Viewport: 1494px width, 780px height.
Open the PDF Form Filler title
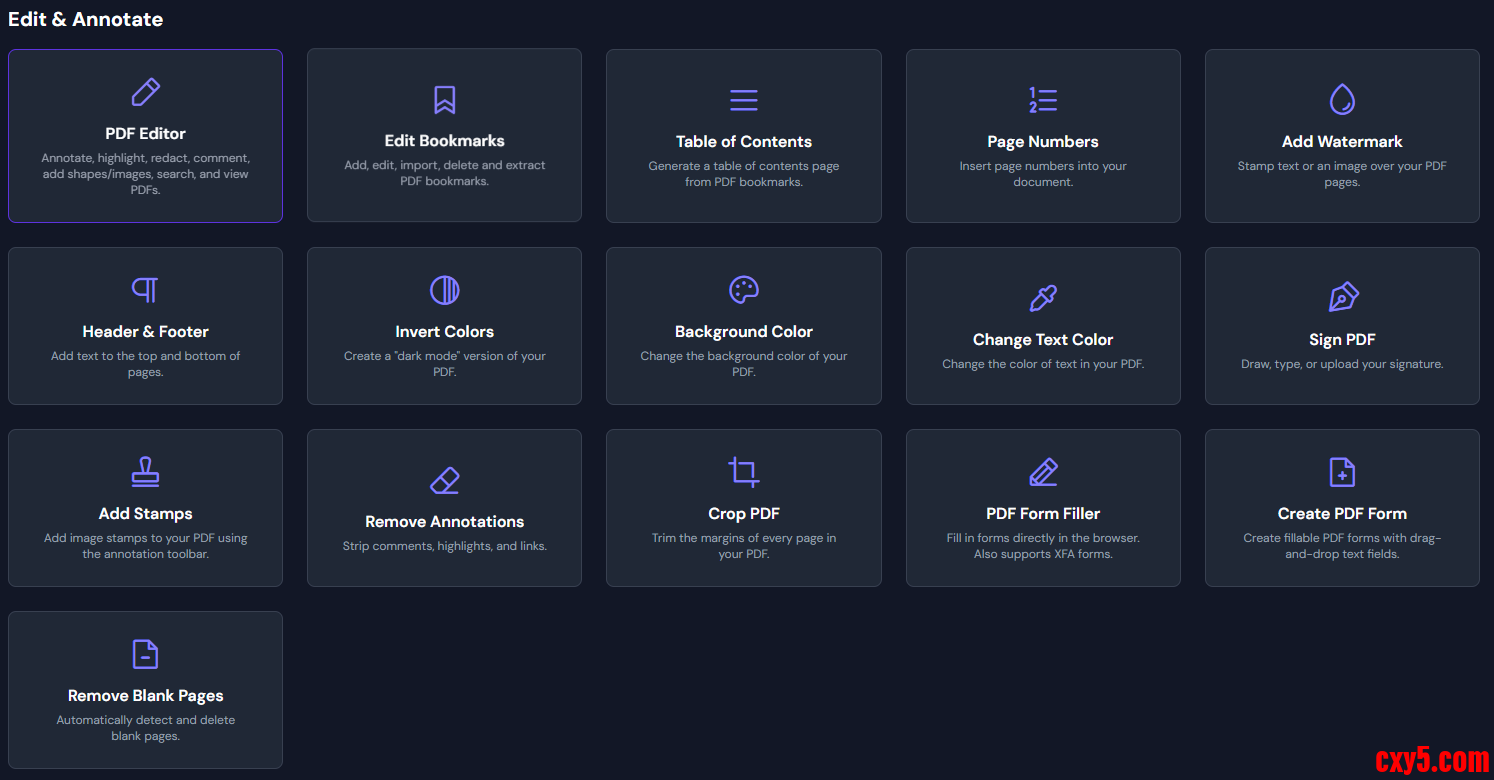coord(1042,514)
